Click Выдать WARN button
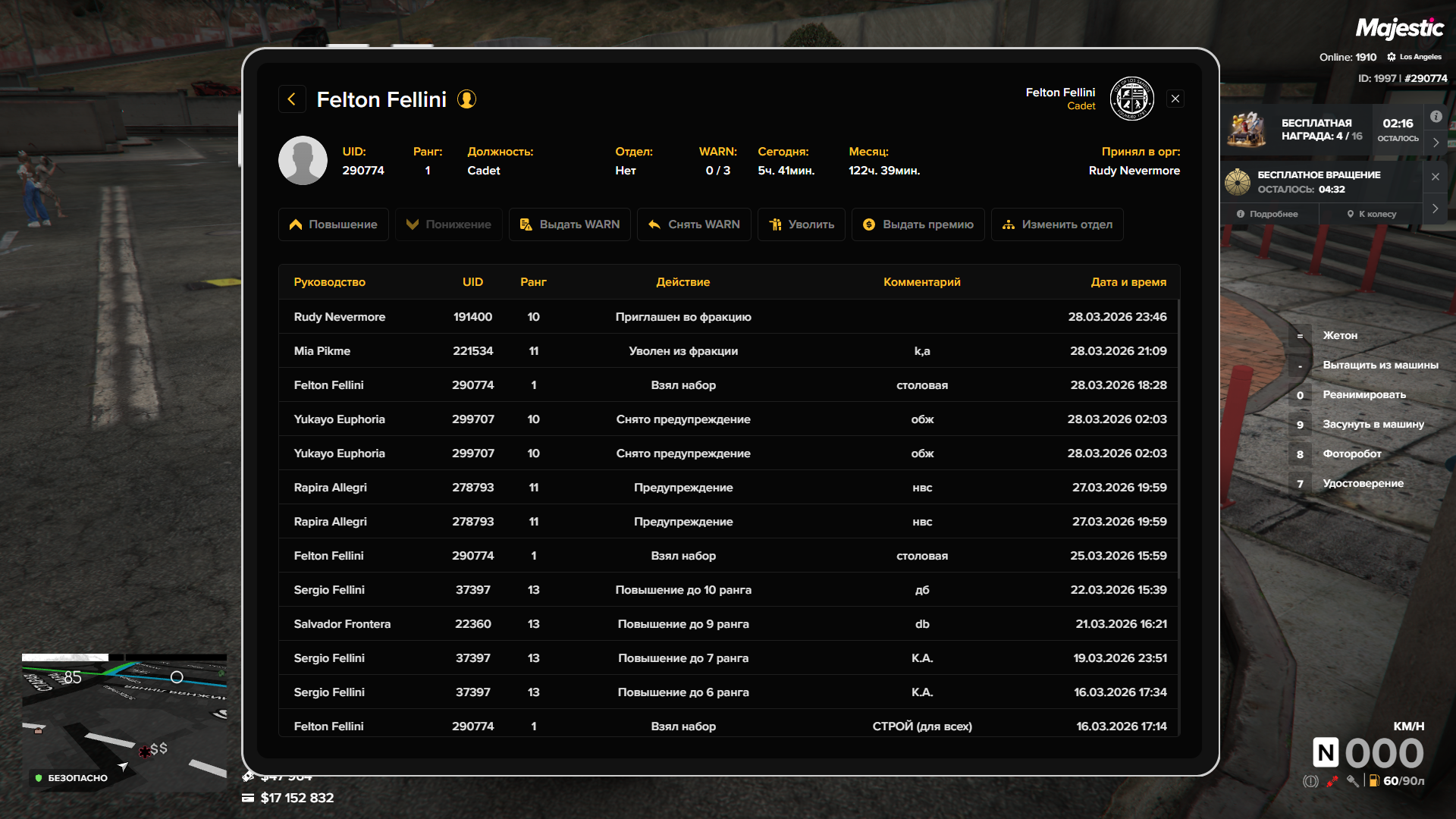Image resolution: width=1456 pixels, height=819 pixels. 570,224
